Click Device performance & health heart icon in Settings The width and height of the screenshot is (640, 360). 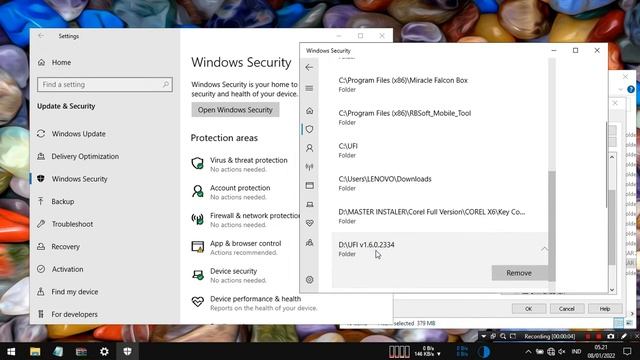coord(198,302)
